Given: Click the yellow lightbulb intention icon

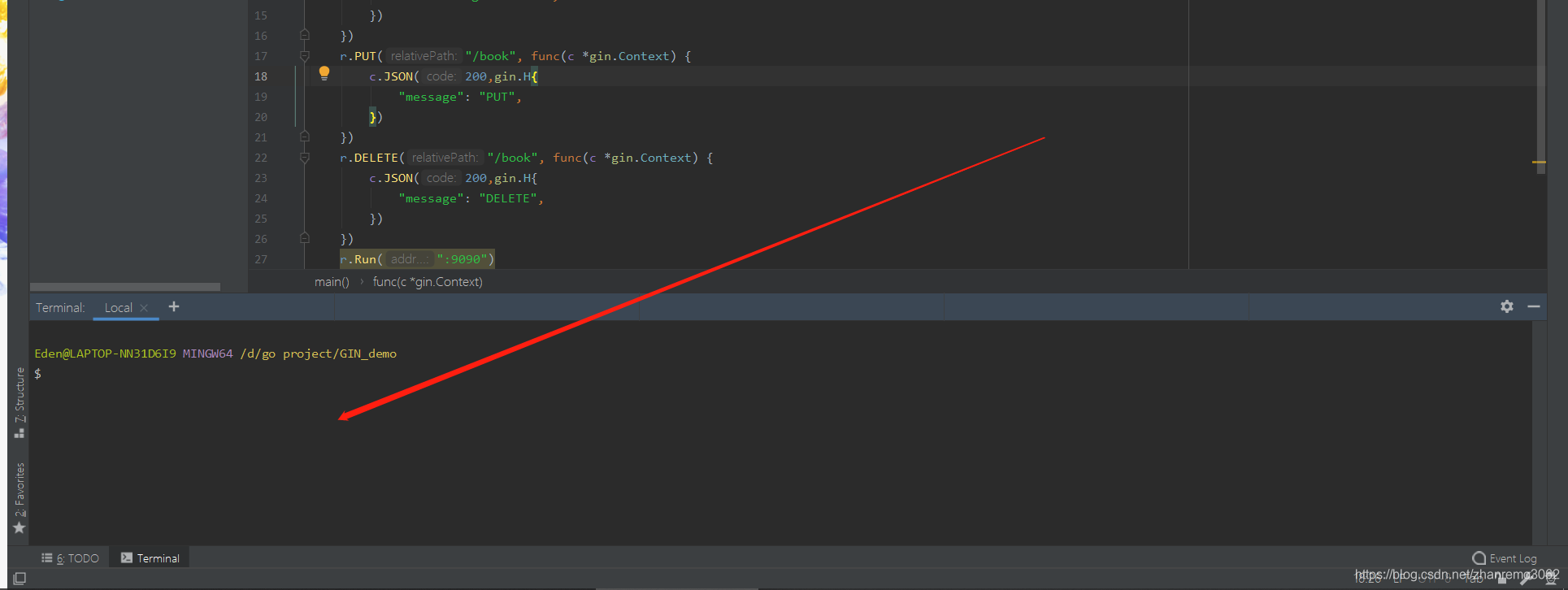Looking at the screenshot, I should point(324,73).
